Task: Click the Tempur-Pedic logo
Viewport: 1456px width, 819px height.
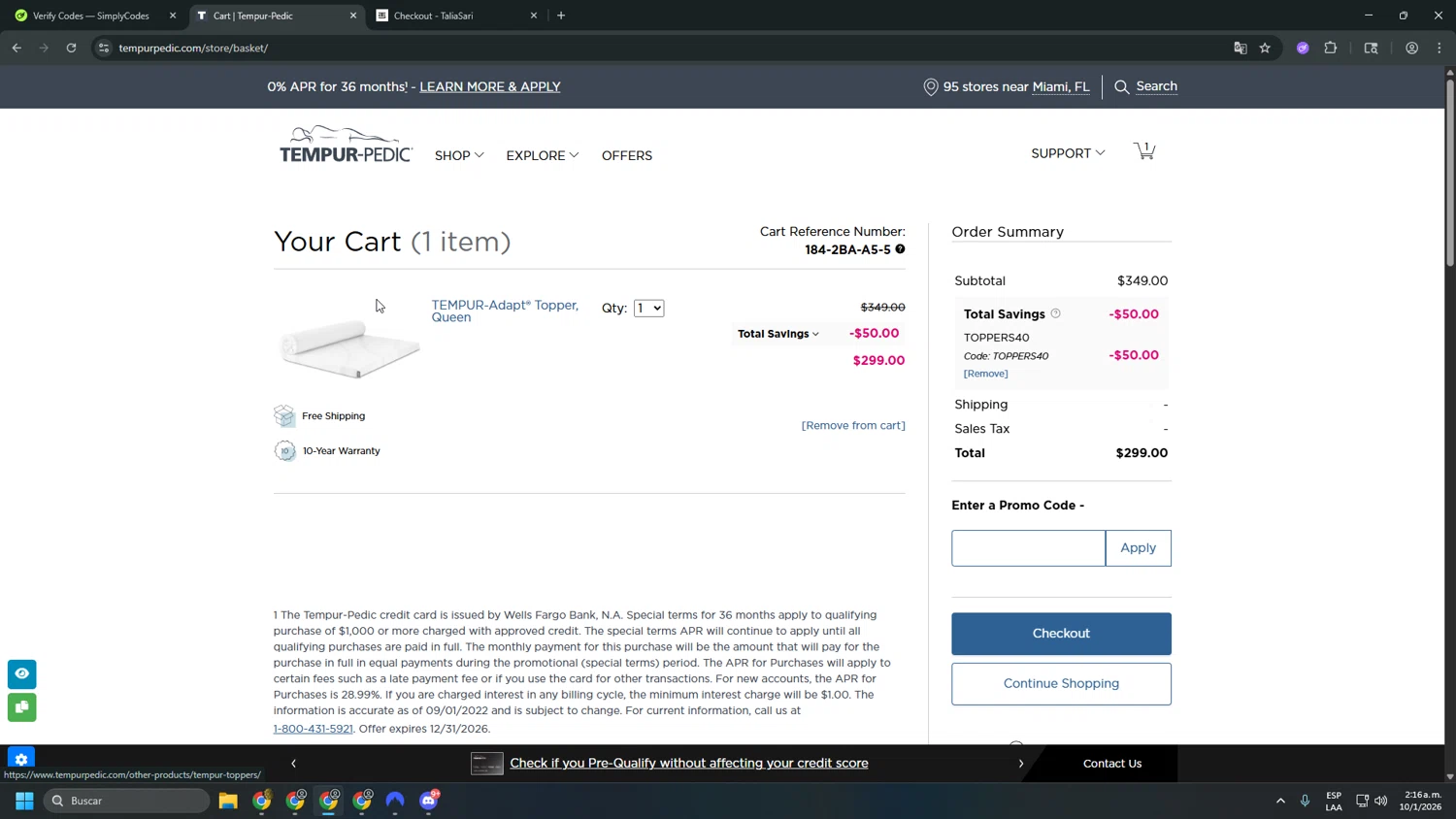Action: [346, 145]
